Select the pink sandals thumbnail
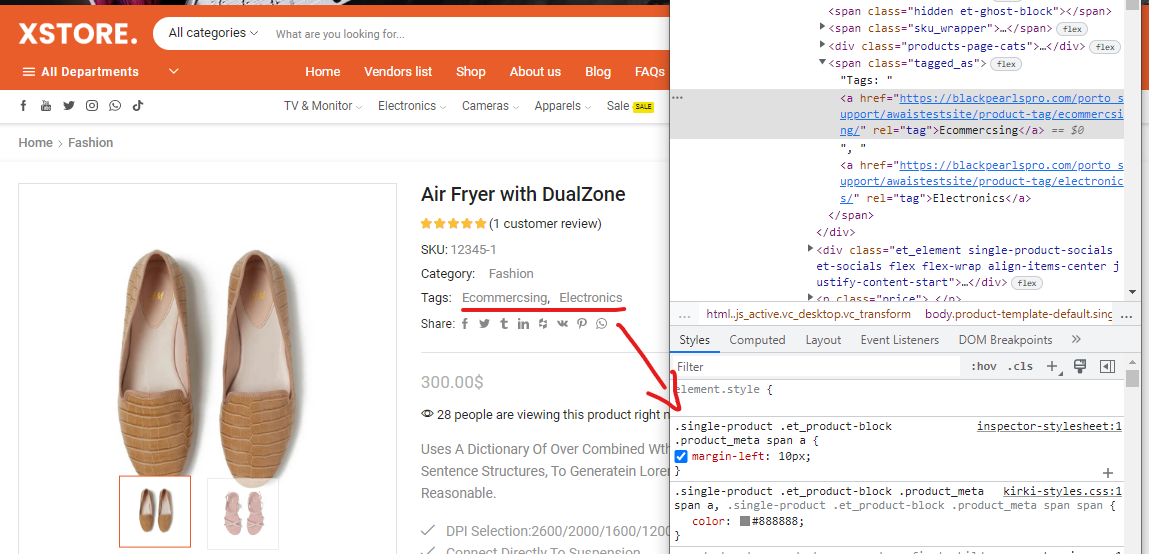1149x554 pixels. click(243, 513)
